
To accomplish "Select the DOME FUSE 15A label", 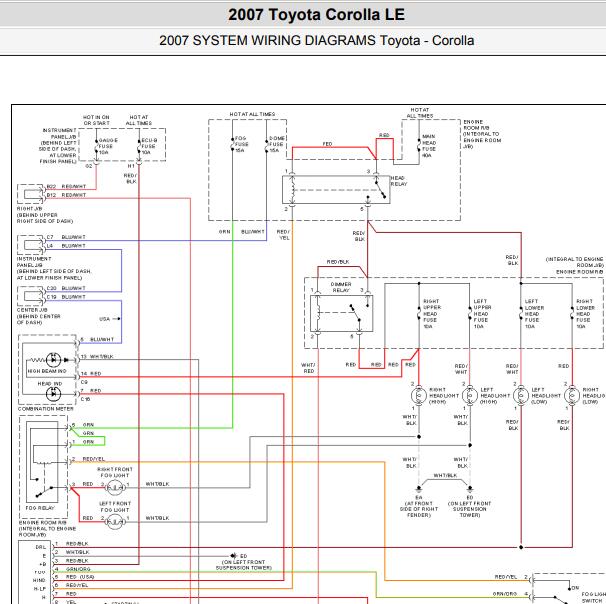I will click(277, 144).
